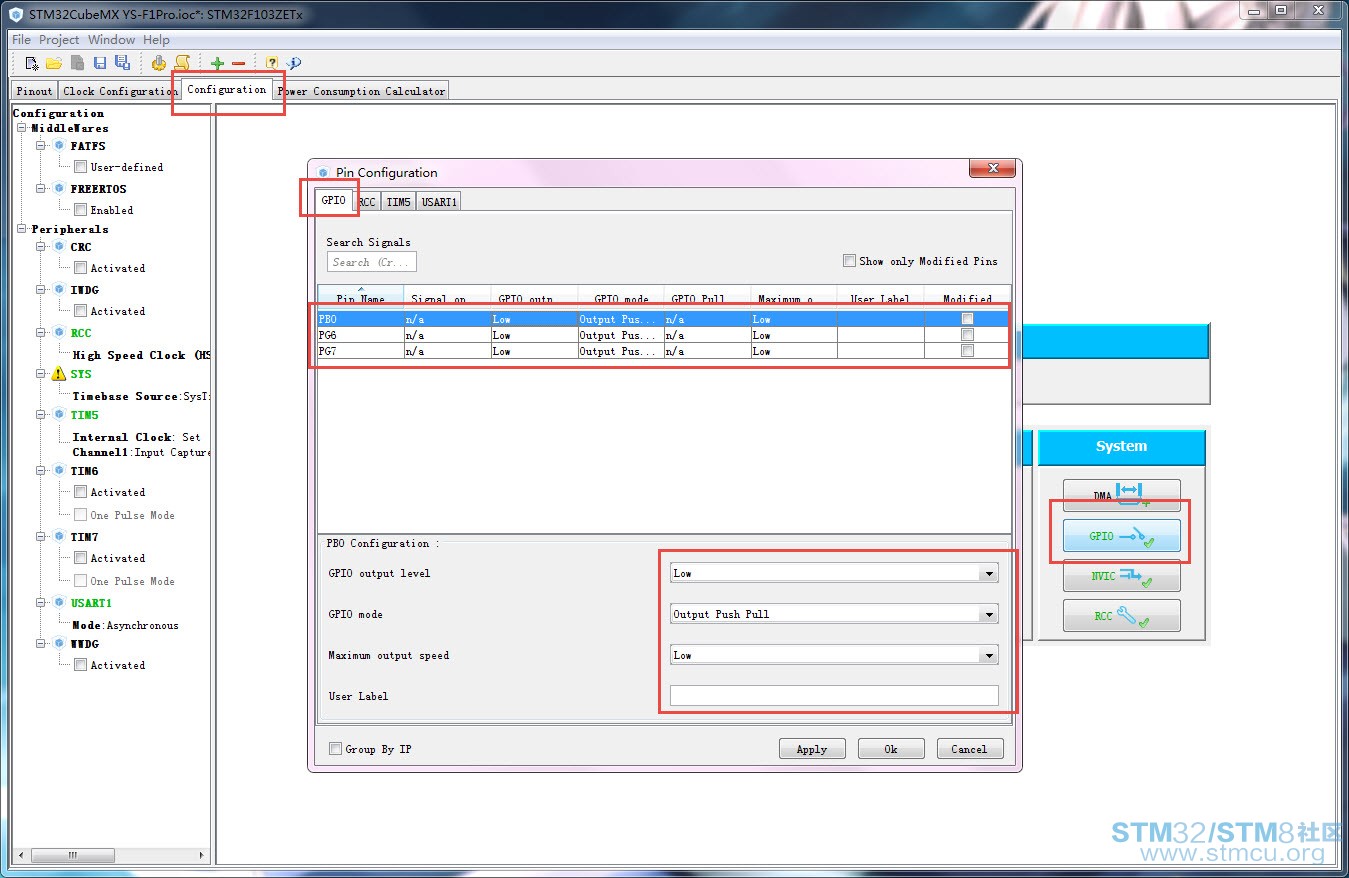Viewport: 1349px width, 878px height.
Task: Click the Ok button
Action: pyautogui.click(x=890, y=749)
